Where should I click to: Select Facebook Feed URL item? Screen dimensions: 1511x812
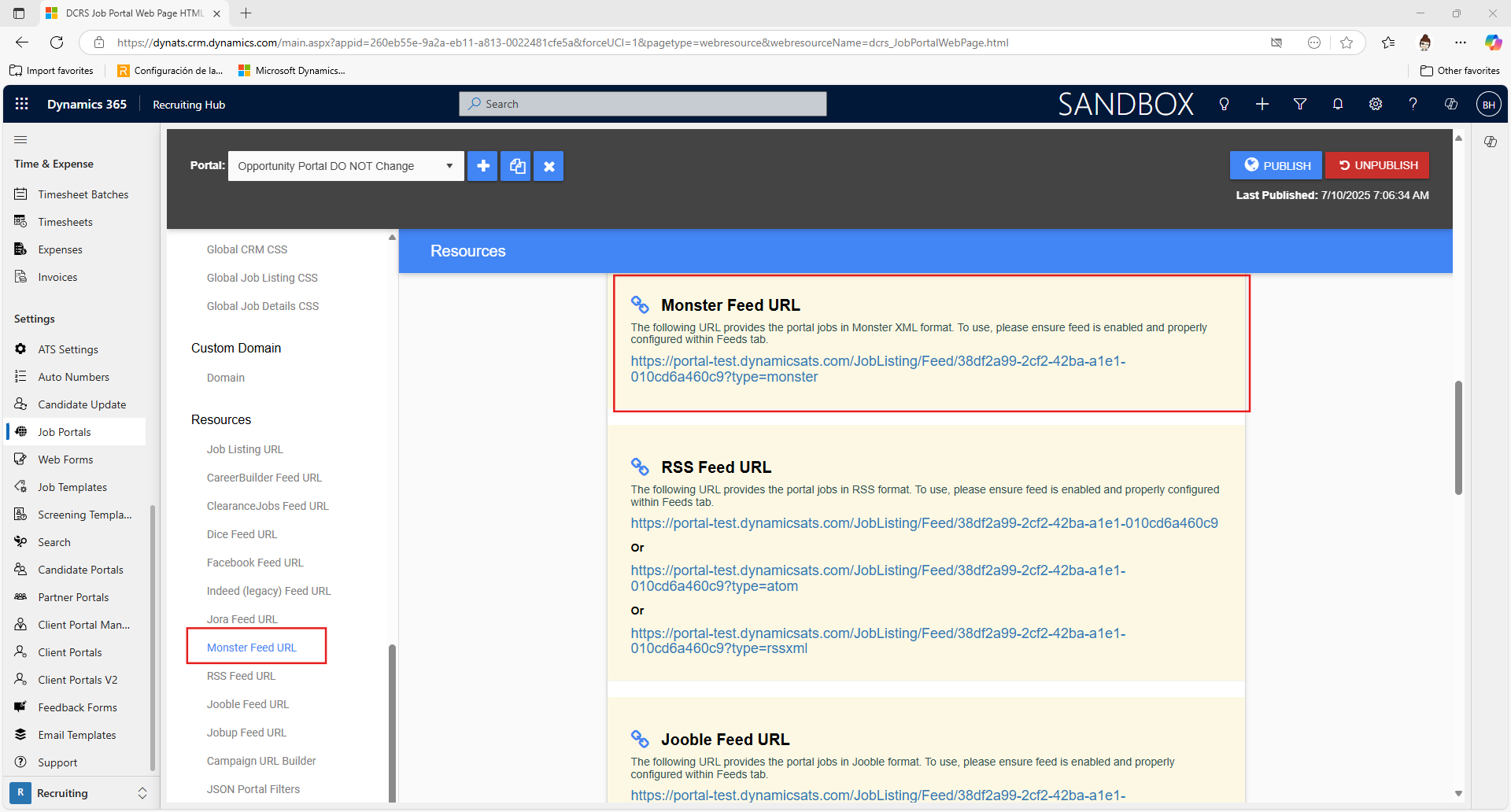click(255, 563)
